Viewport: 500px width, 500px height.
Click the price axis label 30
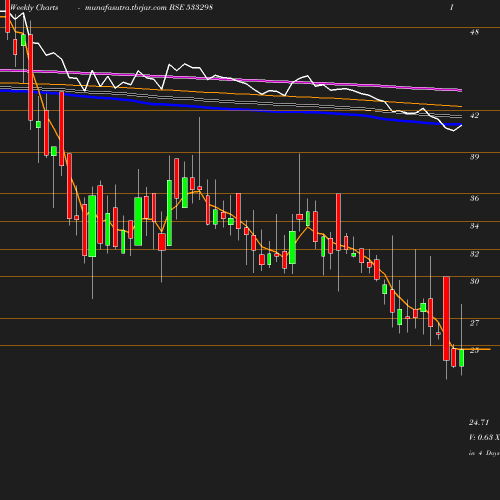[x=474, y=281]
